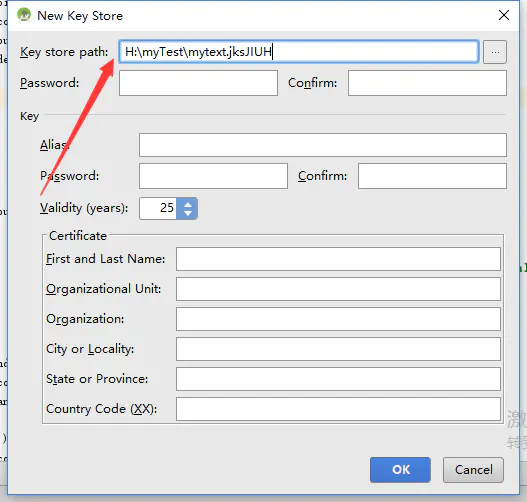Select the City or Locality field
This screenshot has height=502, width=527.
(338, 349)
